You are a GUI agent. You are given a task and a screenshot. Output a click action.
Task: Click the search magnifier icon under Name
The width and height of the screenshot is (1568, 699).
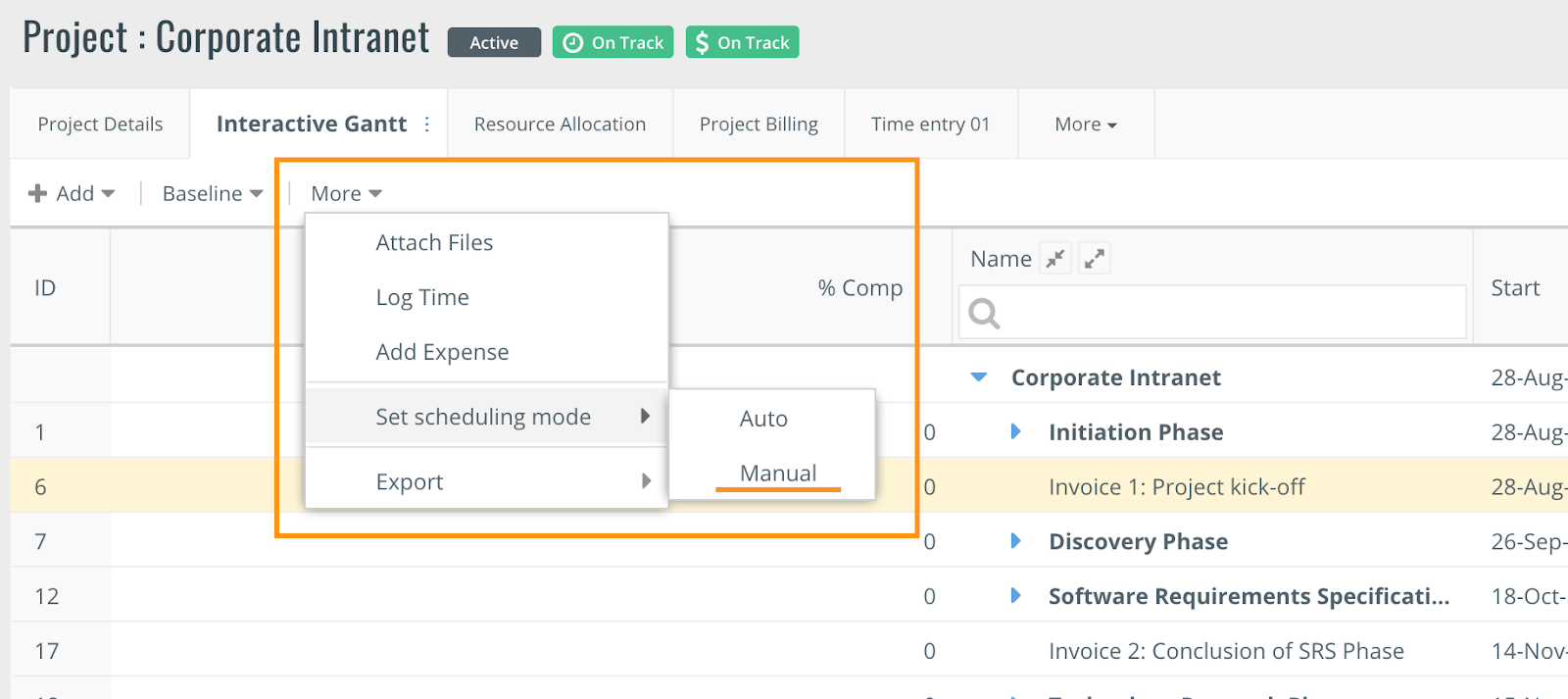pos(984,314)
